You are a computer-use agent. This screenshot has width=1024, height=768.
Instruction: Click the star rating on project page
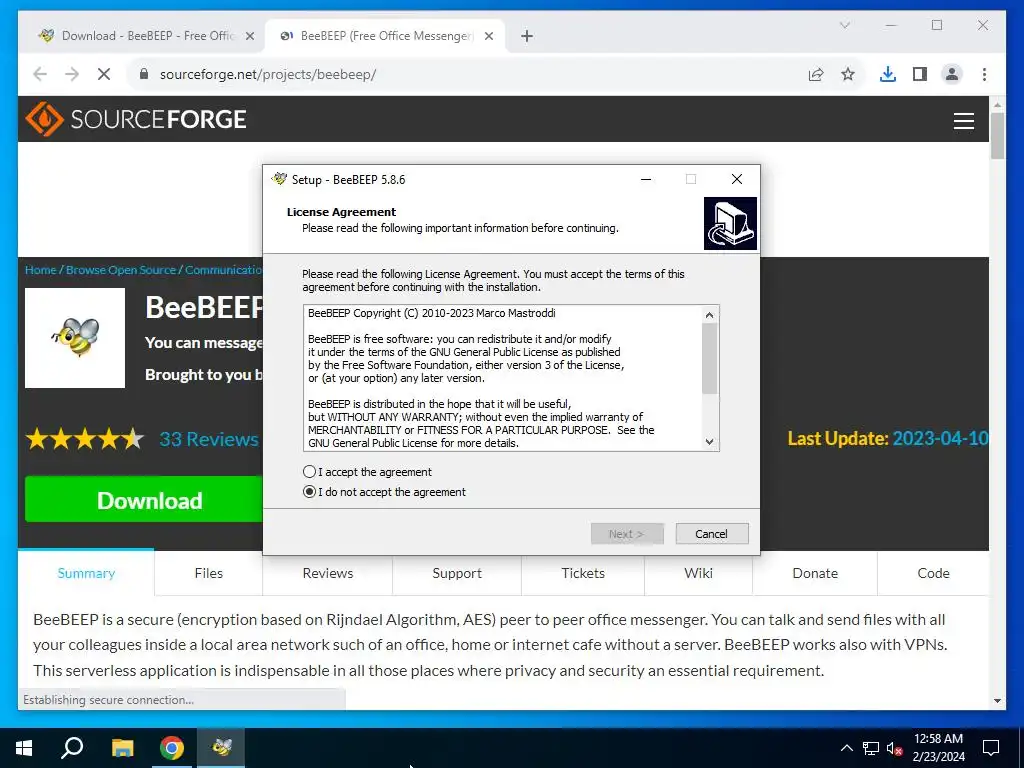(85, 439)
